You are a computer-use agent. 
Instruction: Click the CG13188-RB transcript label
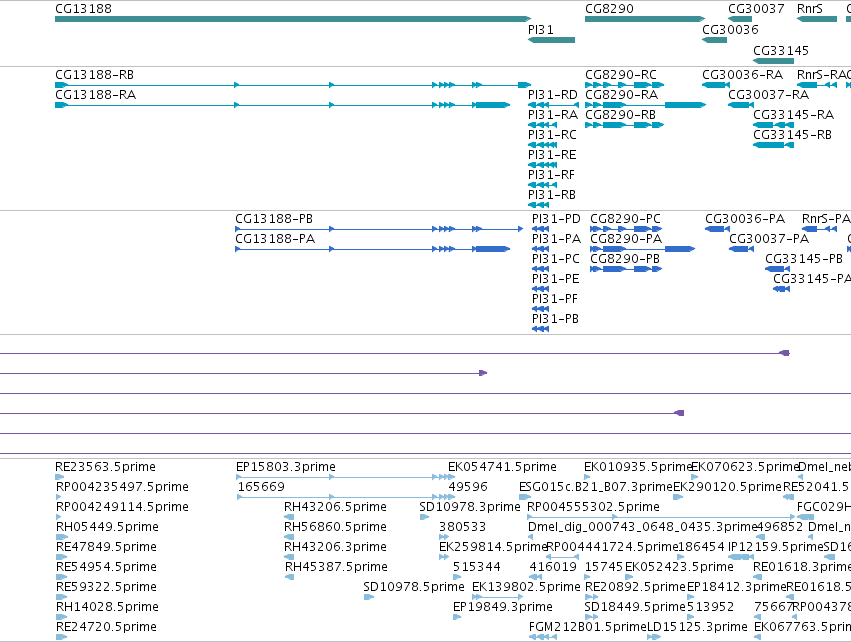click(94, 74)
